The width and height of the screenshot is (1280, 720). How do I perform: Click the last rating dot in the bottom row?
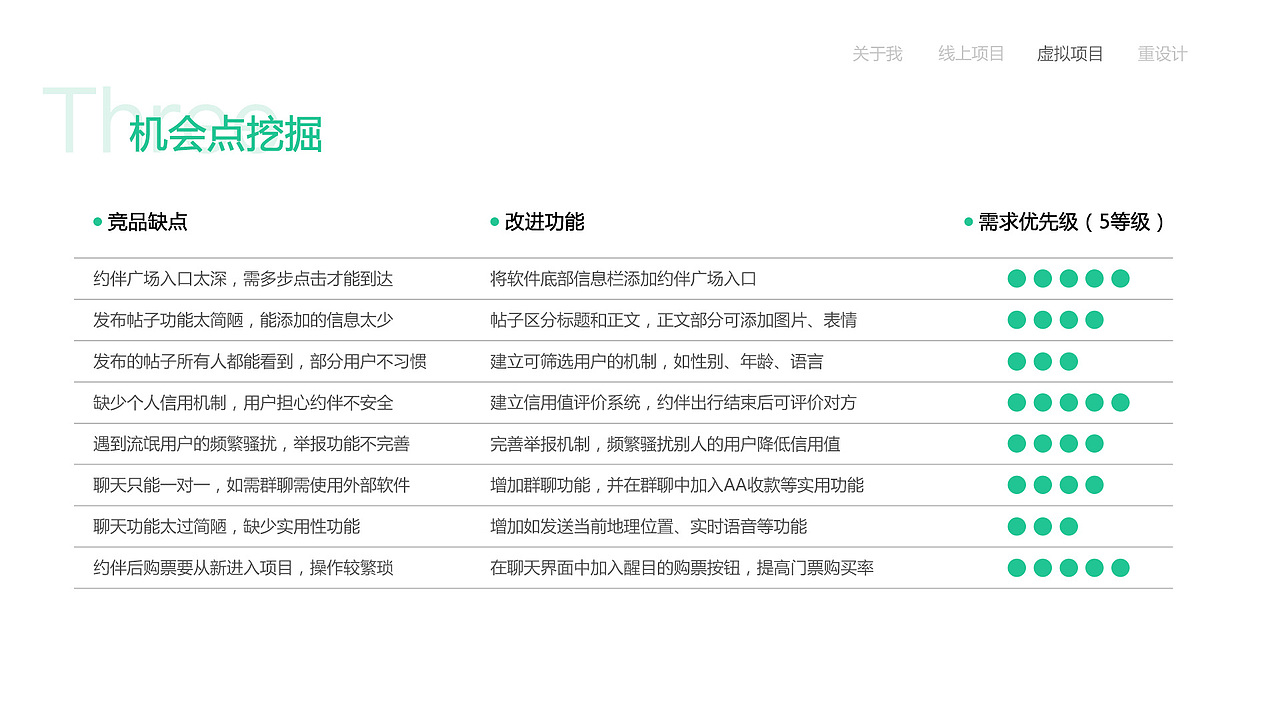coord(1122,567)
